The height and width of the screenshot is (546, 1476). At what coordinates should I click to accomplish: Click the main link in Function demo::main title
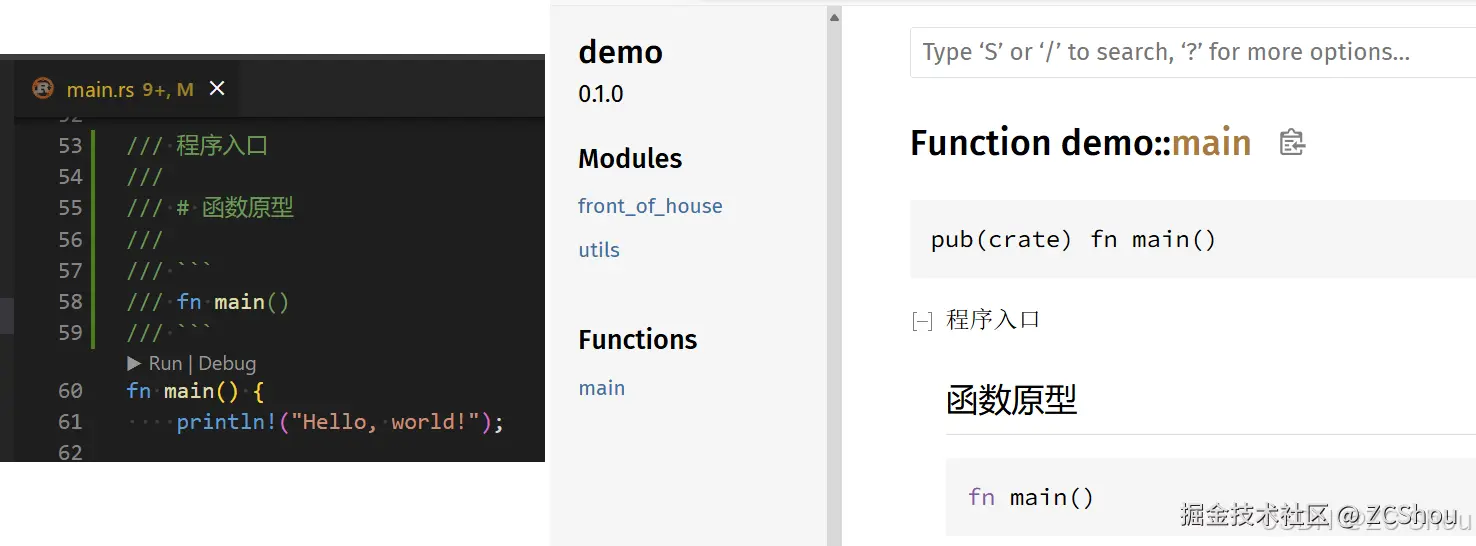1211,143
